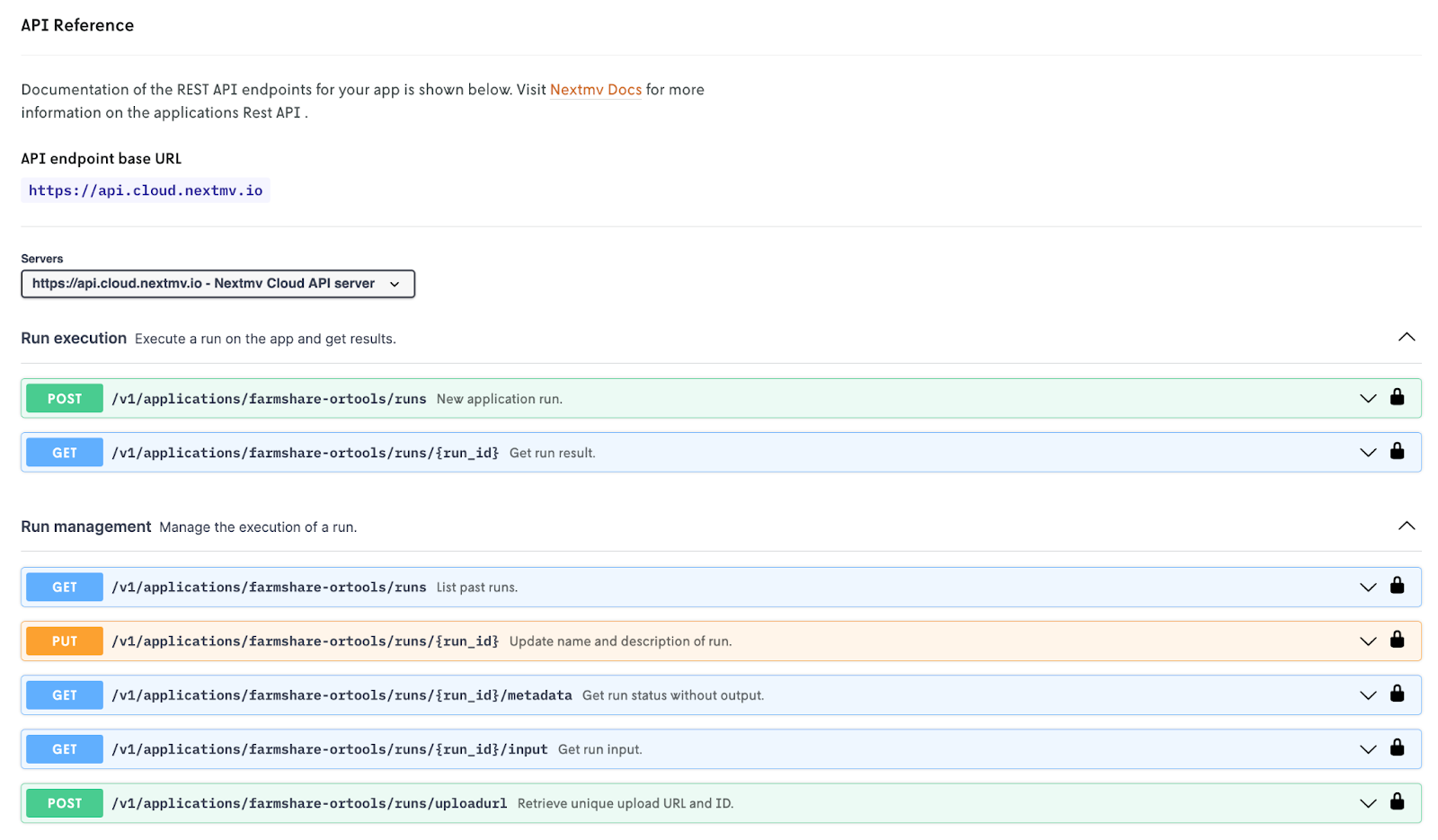Open the Servers dropdown
The width and height of the screenshot is (1438, 840).
tap(217, 284)
